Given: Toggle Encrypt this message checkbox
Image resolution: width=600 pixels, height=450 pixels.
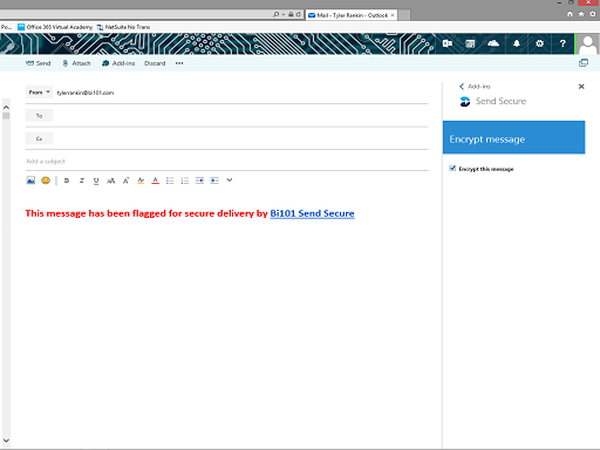Looking at the screenshot, I should (x=452, y=168).
